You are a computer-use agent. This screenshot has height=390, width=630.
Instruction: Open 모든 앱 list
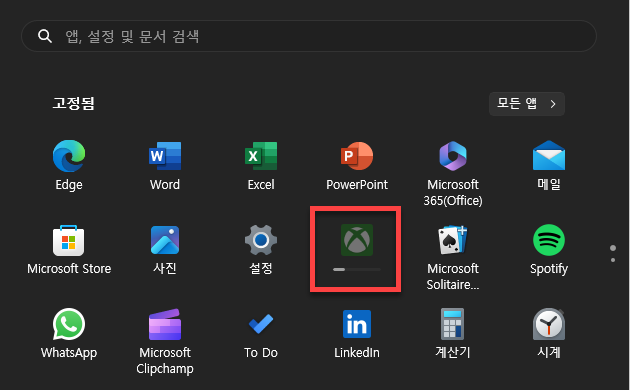tap(527, 104)
